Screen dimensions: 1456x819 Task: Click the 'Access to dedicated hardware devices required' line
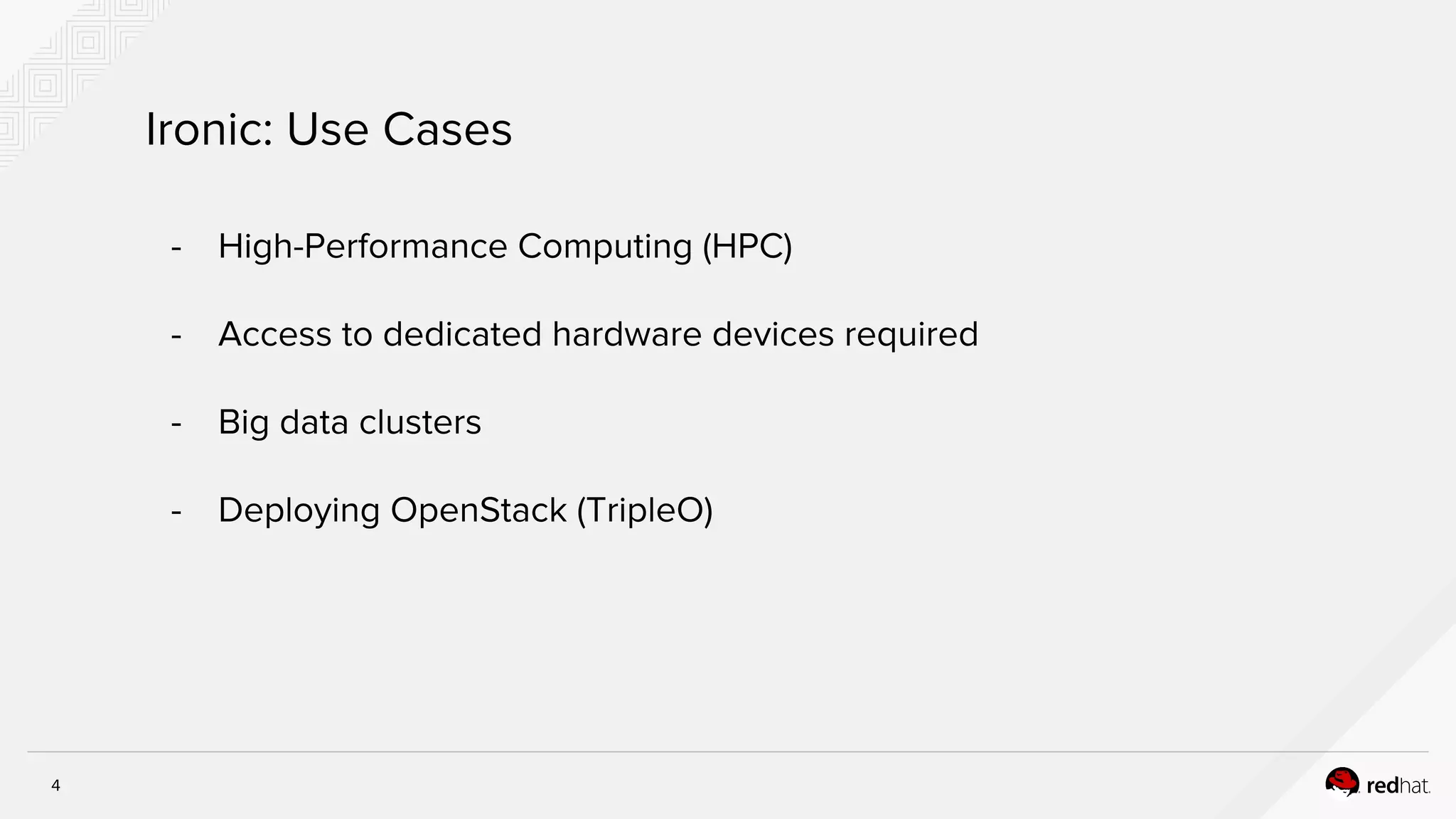click(x=598, y=334)
